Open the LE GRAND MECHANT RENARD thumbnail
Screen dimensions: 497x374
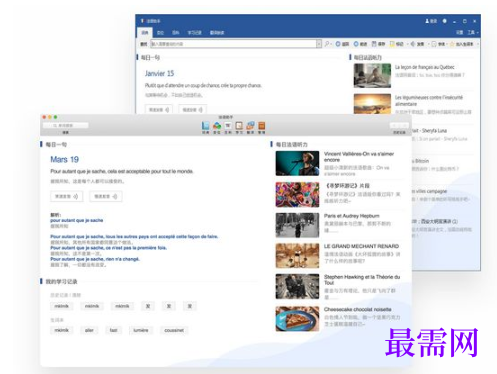[x=297, y=256]
